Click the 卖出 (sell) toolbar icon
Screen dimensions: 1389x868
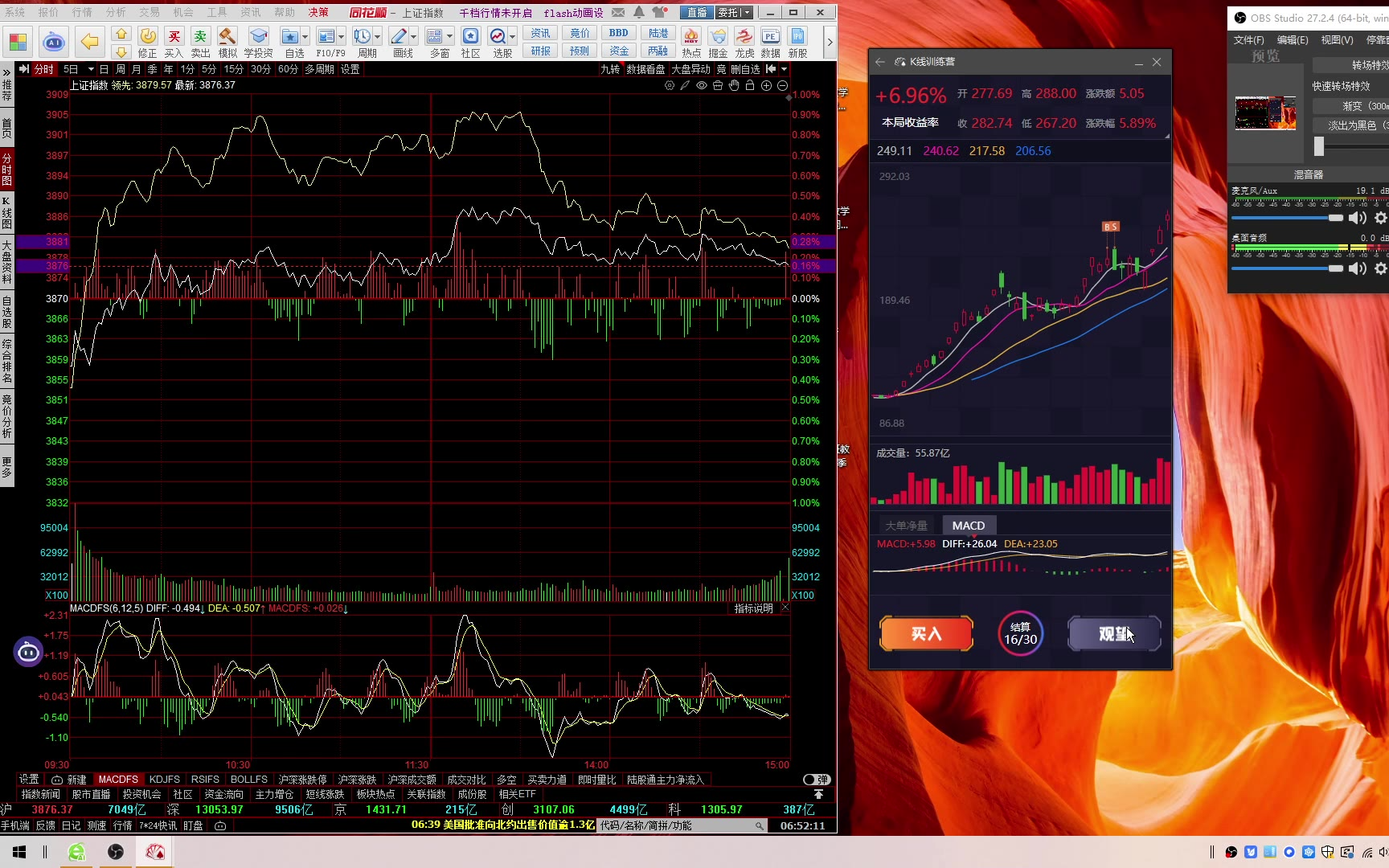[200, 41]
